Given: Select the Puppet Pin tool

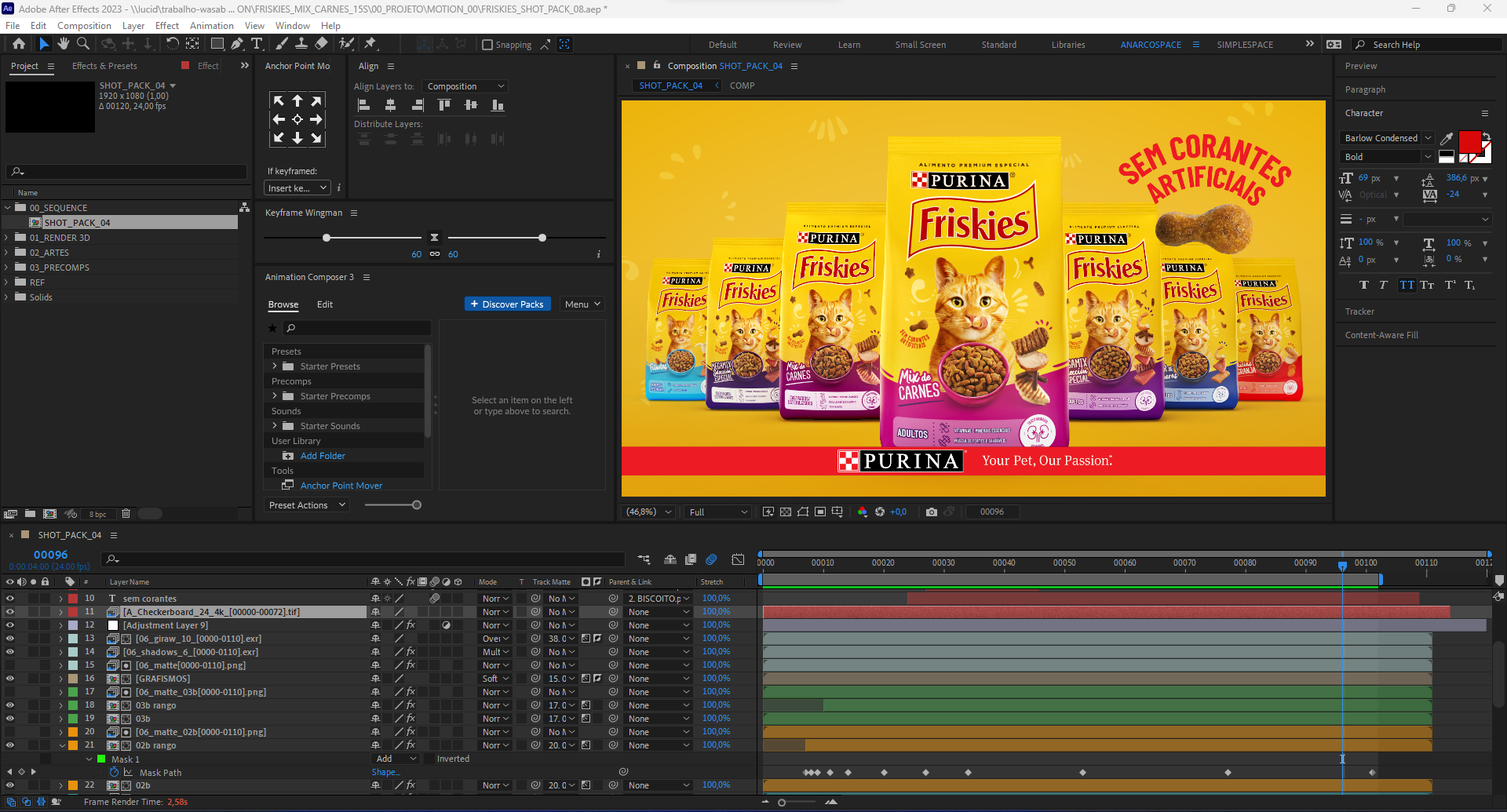Looking at the screenshot, I should click(370, 44).
